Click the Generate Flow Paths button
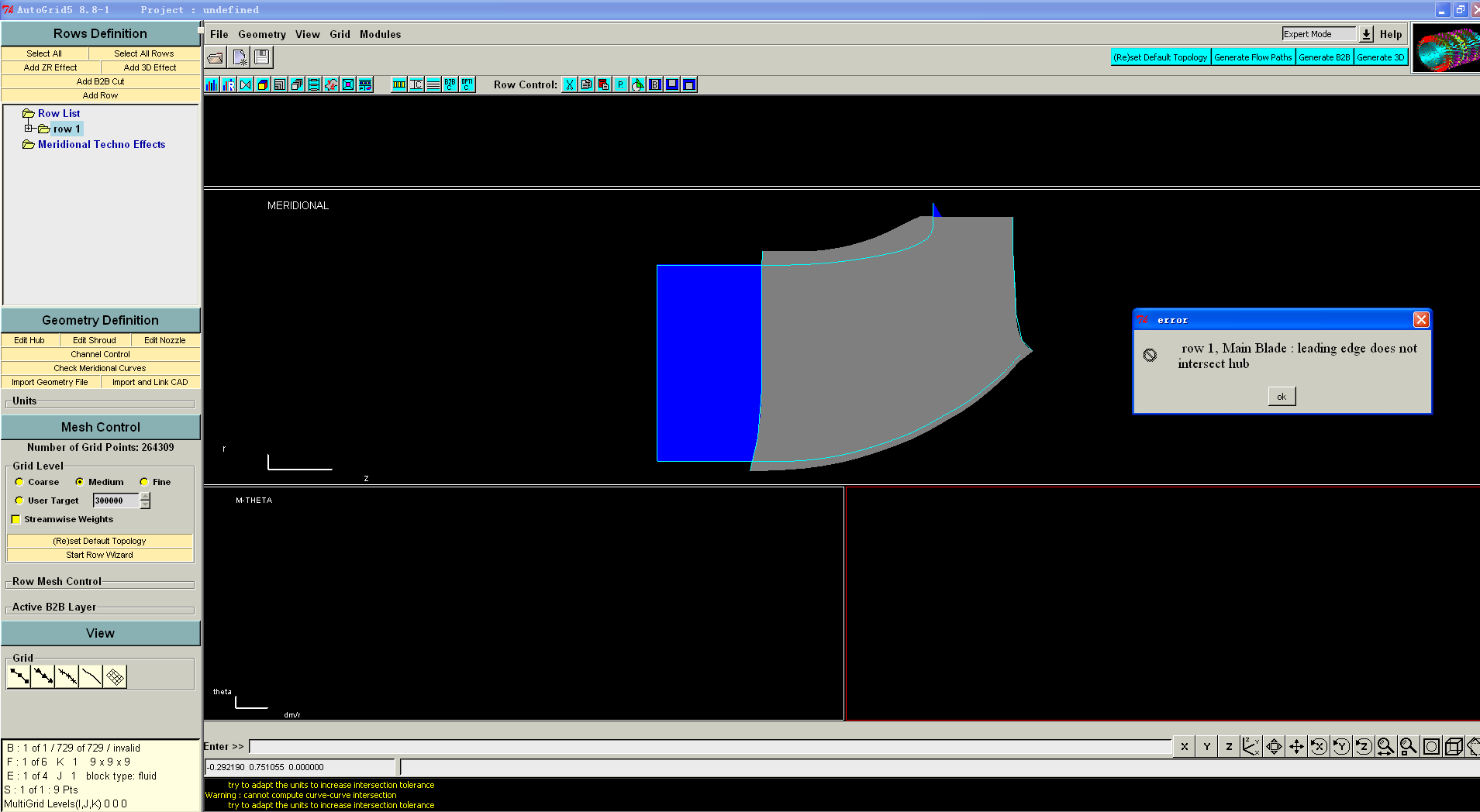The image size is (1480, 812). [x=1252, y=57]
